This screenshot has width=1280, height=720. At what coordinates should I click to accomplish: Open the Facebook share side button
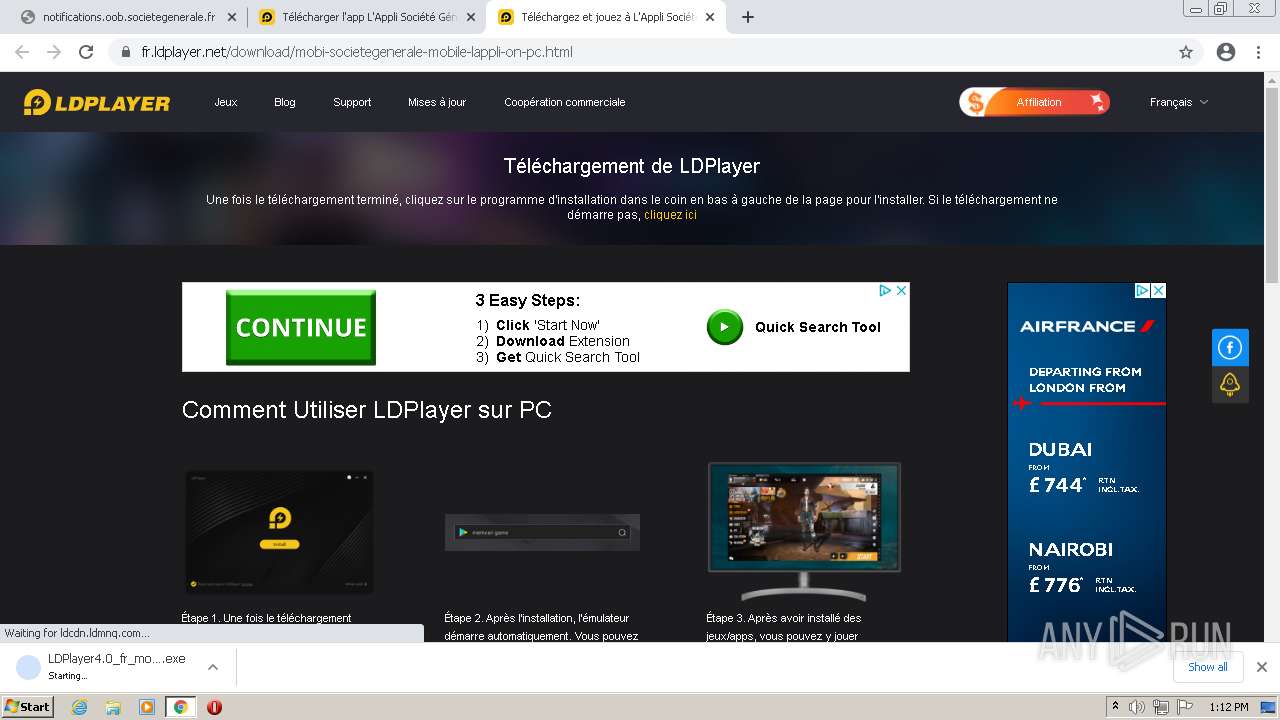1230,348
